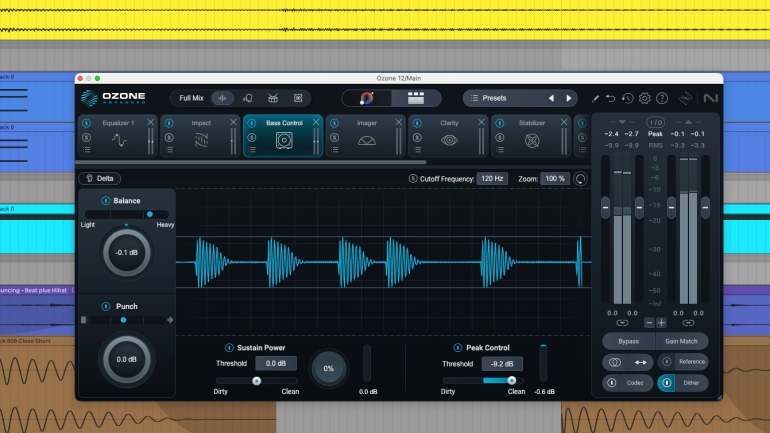Switch to the module chain view icon

click(x=416, y=98)
